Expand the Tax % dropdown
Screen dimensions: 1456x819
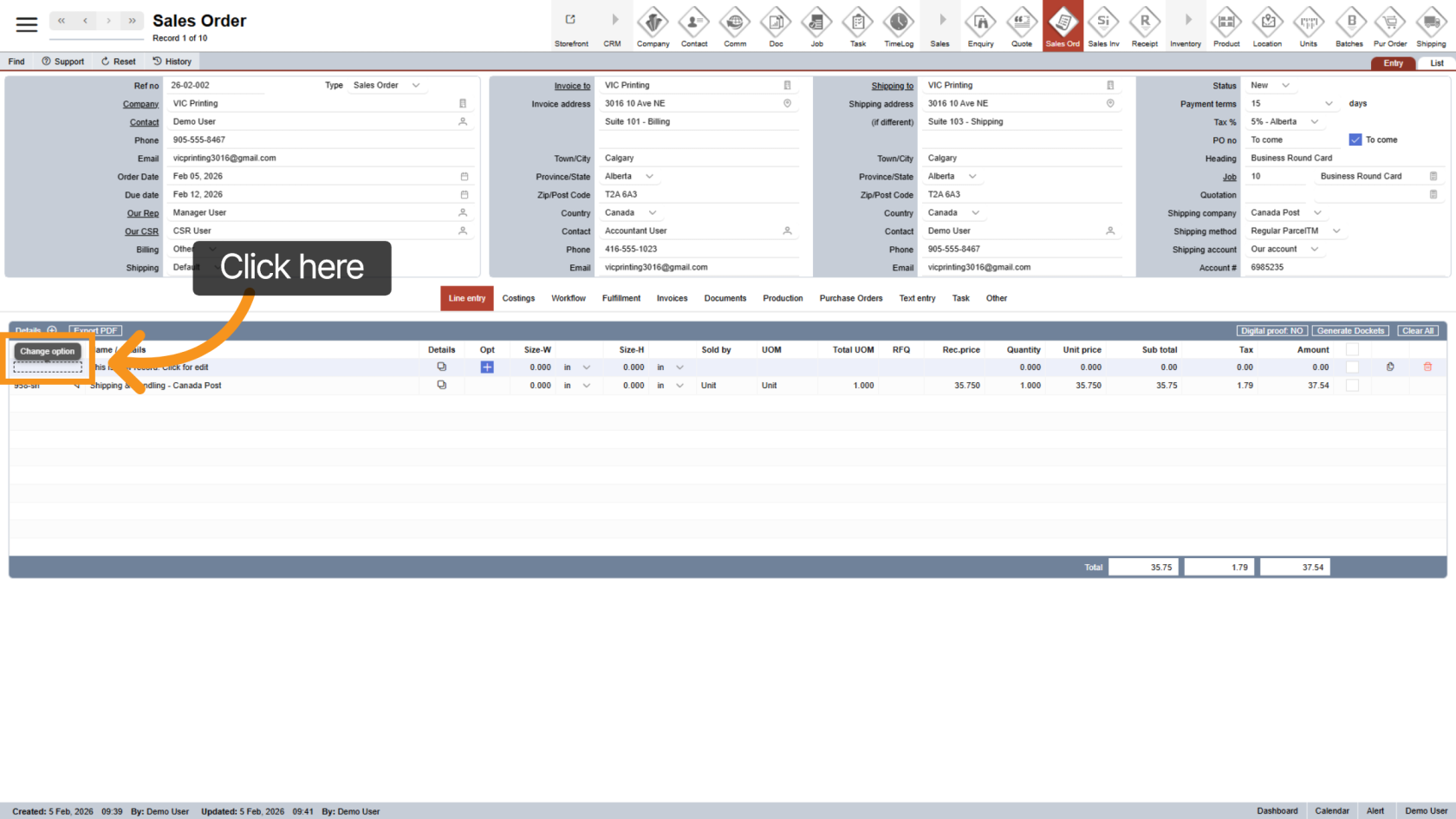pyautogui.click(x=1314, y=122)
